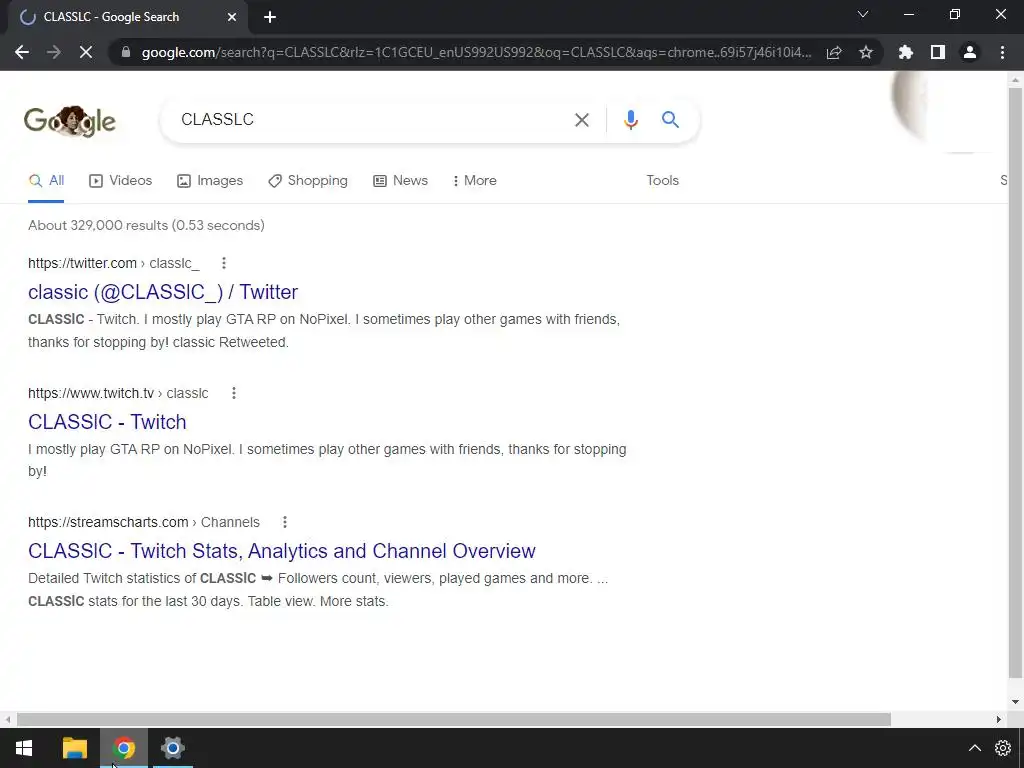This screenshot has height=768, width=1024.
Task: Click the horizontal scrollbar thumb
Action: coord(454,719)
